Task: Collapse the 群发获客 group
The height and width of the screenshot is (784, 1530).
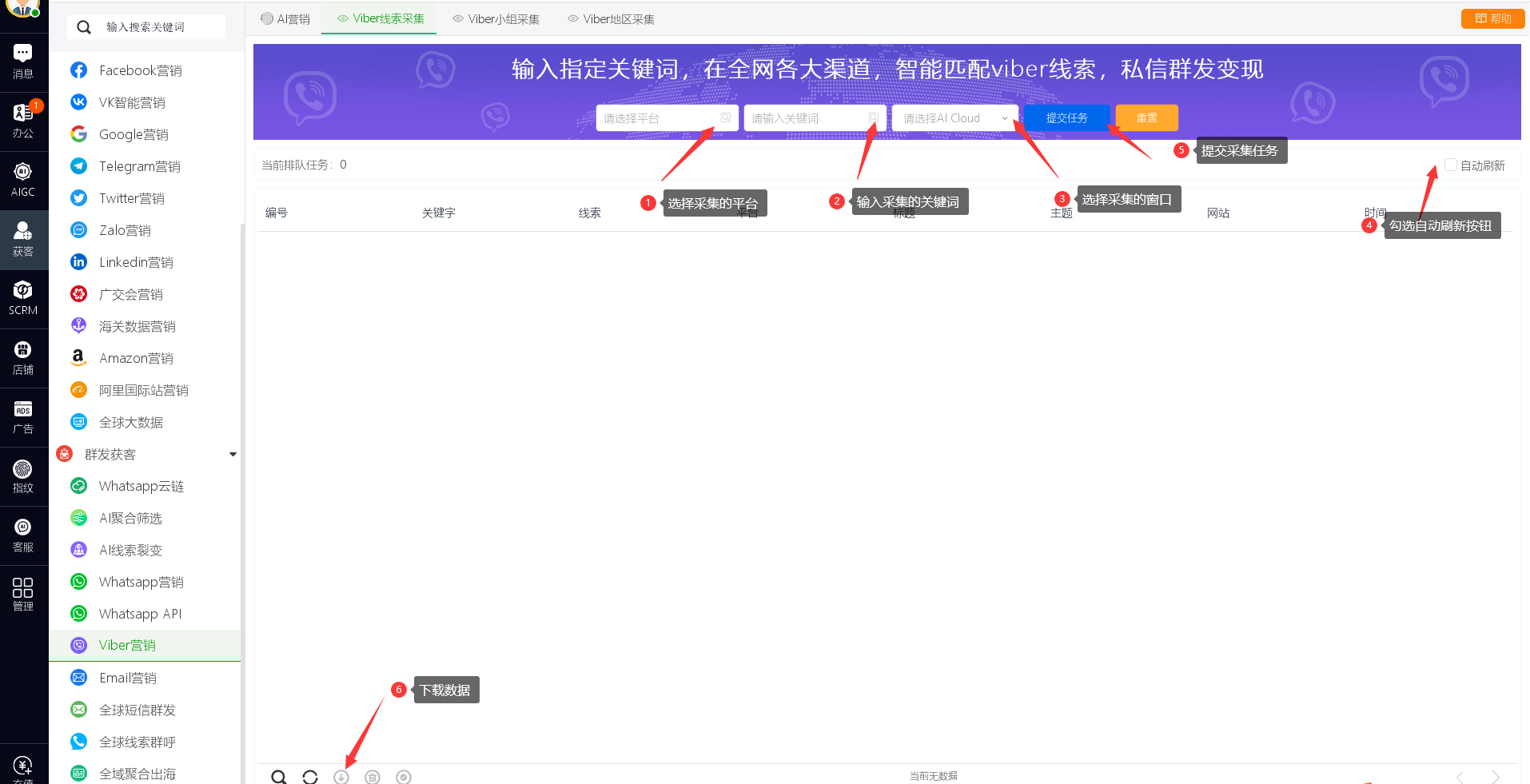Action: point(233,454)
